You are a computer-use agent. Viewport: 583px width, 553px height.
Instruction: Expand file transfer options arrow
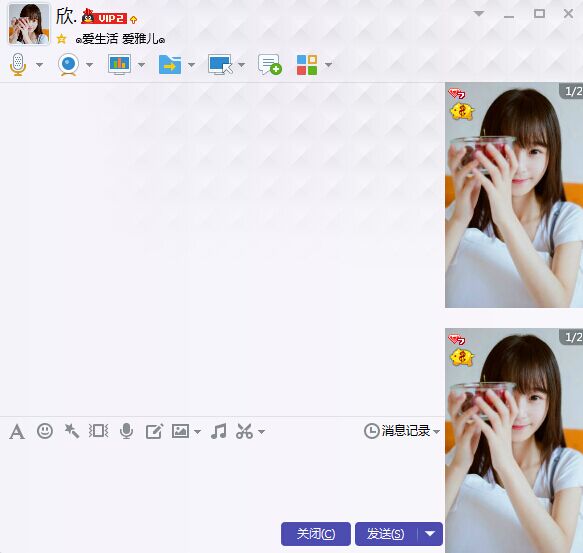coord(191,65)
